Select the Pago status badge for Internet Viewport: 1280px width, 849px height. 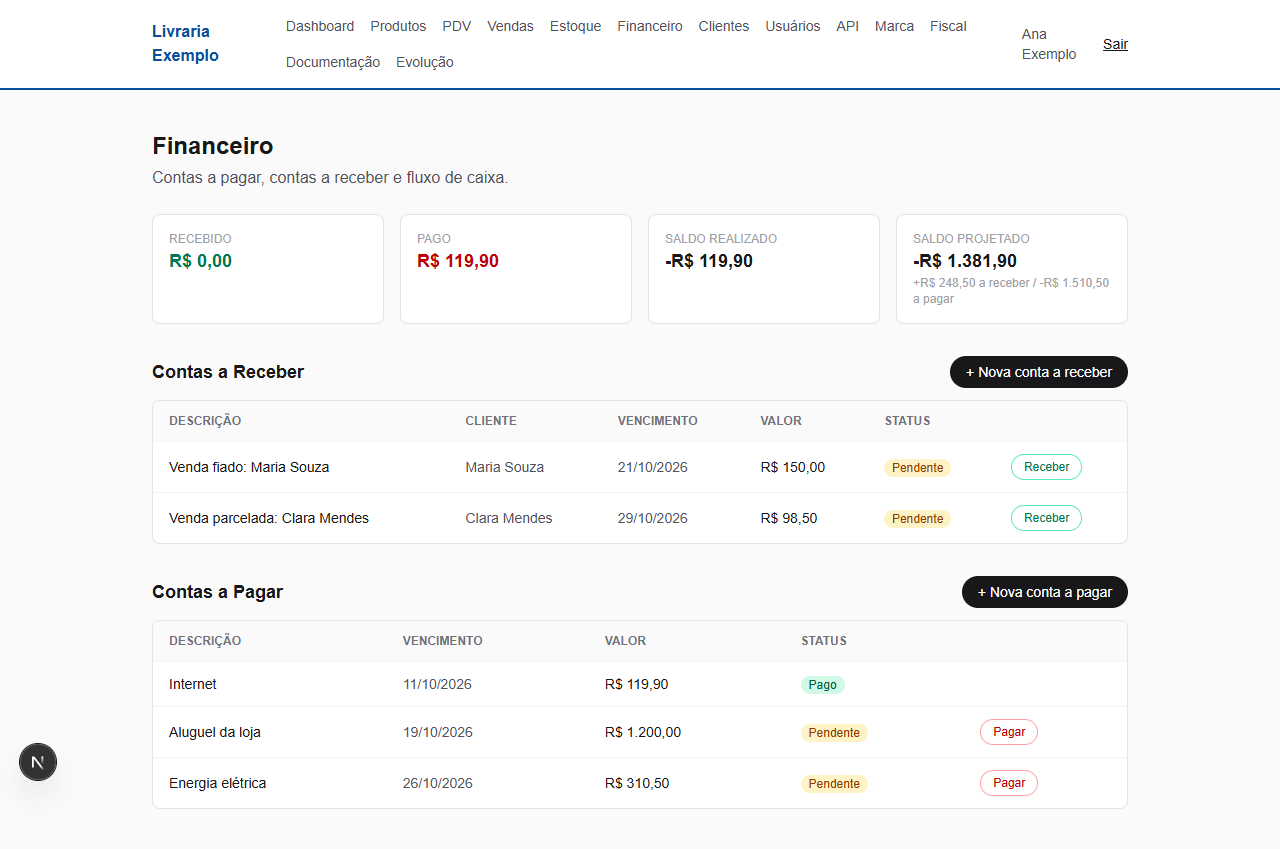[x=823, y=685]
